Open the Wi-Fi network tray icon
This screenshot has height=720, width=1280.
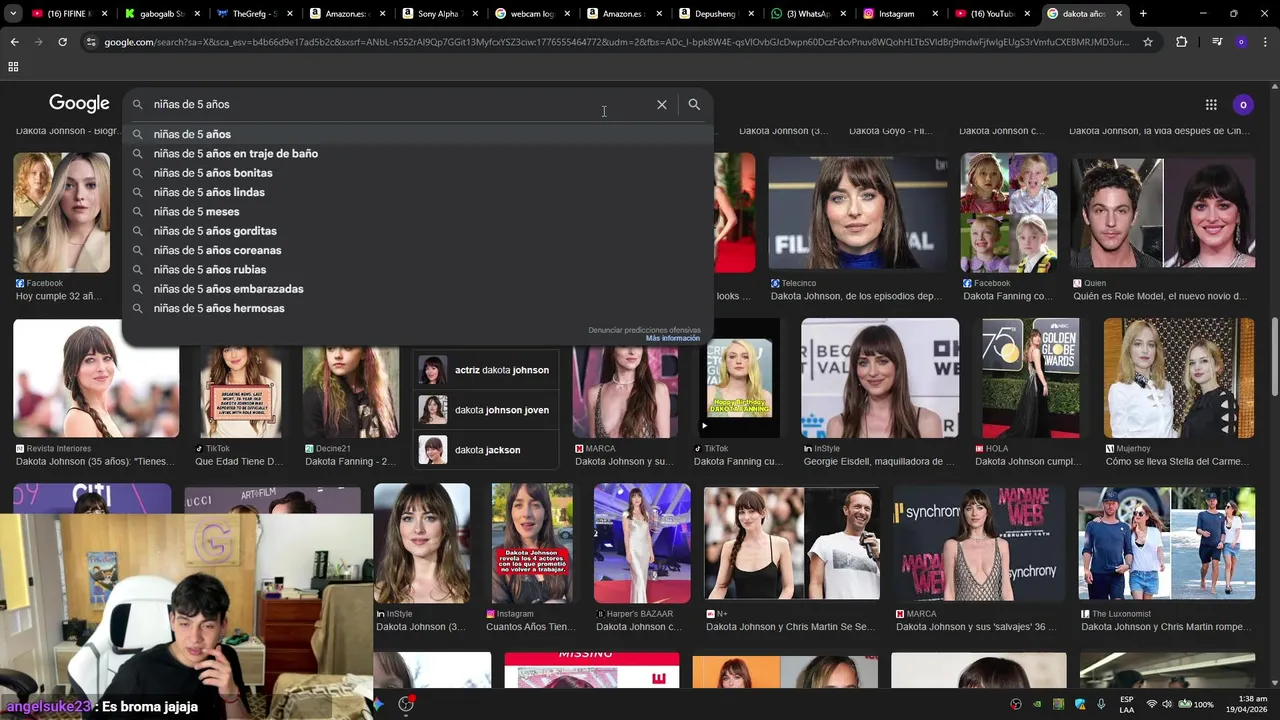coord(1151,704)
